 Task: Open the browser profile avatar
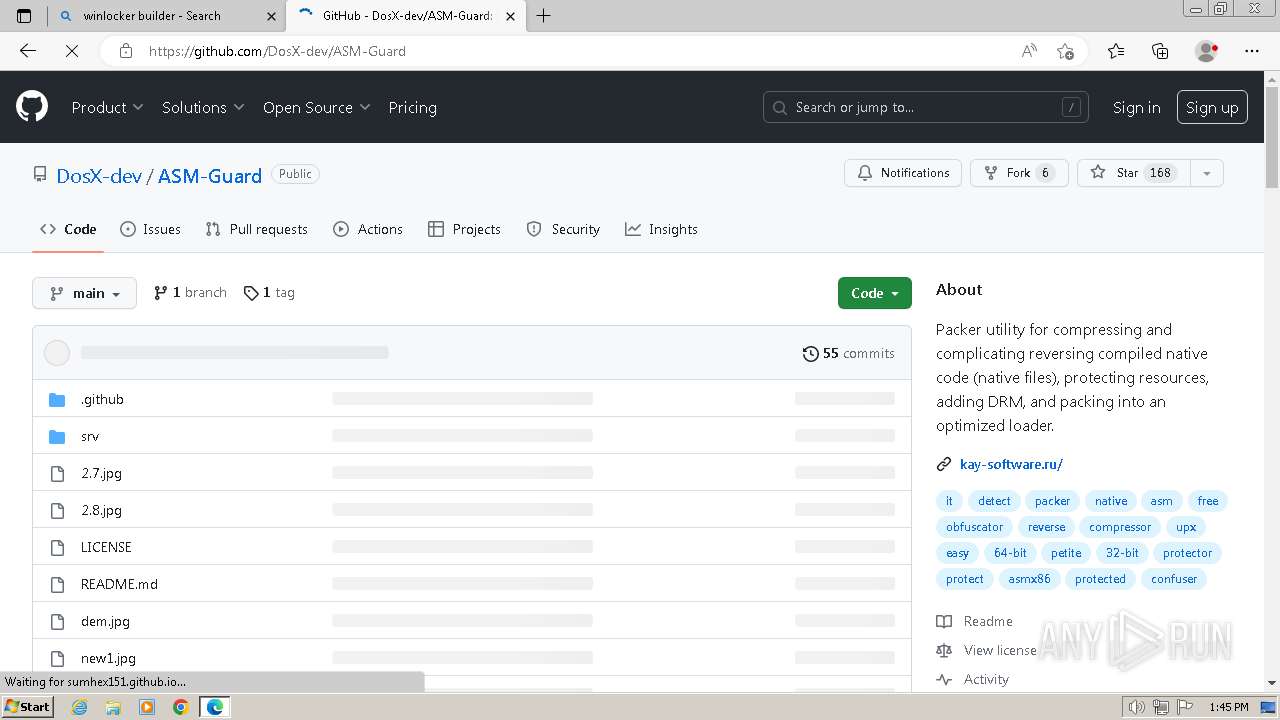(x=1207, y=51)
